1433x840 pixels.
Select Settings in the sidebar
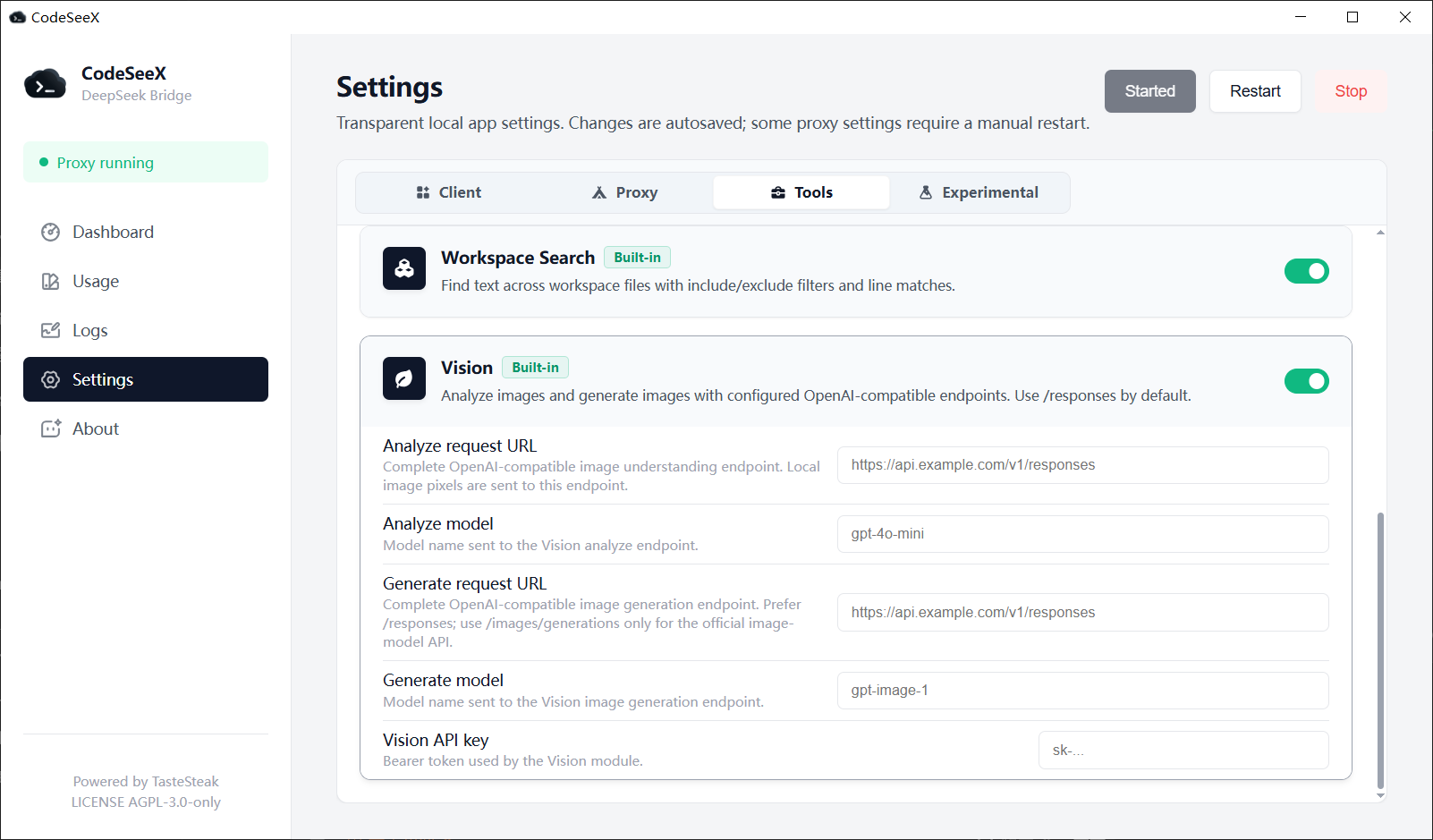click(146, 379)
